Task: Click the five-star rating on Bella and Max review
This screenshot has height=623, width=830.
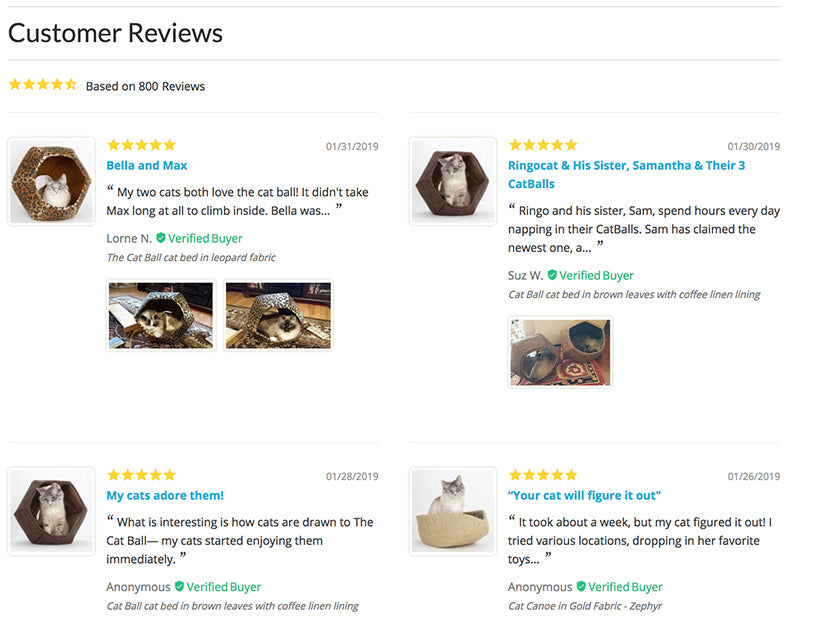Action: click(141, 145)
